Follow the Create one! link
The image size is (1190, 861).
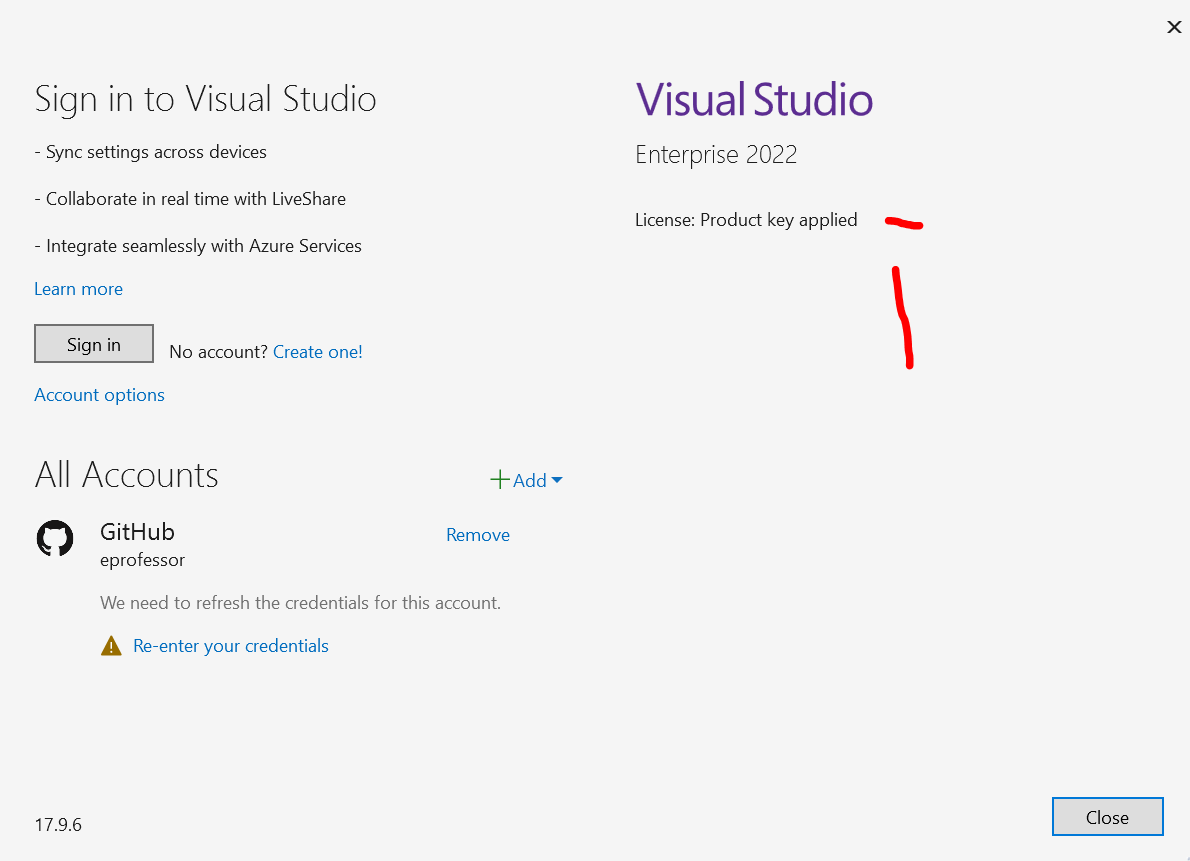coord(317,352)
